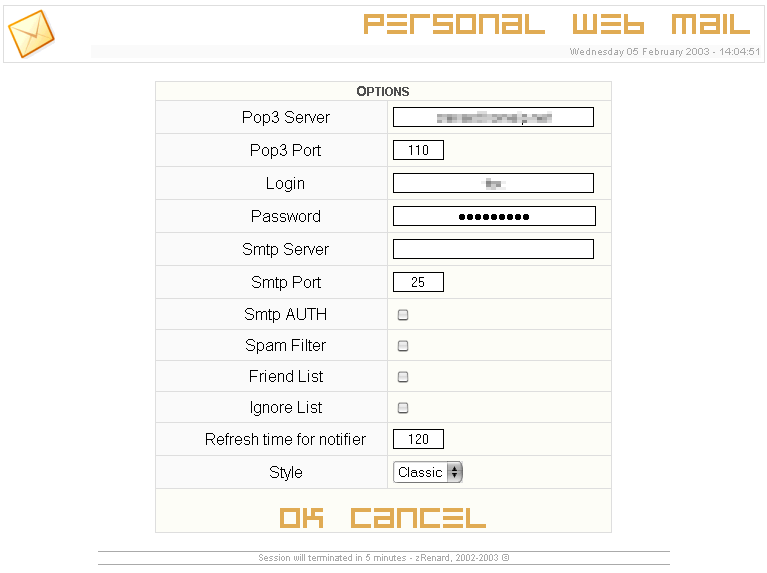Tick the Ignore List checkbox
767x573 pixels.
403,408
